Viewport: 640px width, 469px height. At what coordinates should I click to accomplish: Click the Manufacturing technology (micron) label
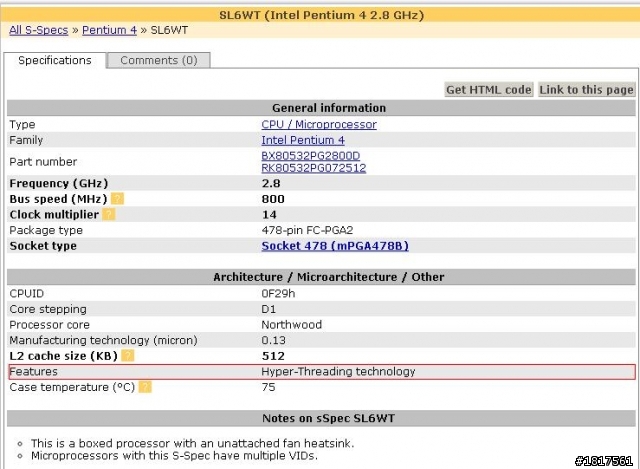[103, 340]
